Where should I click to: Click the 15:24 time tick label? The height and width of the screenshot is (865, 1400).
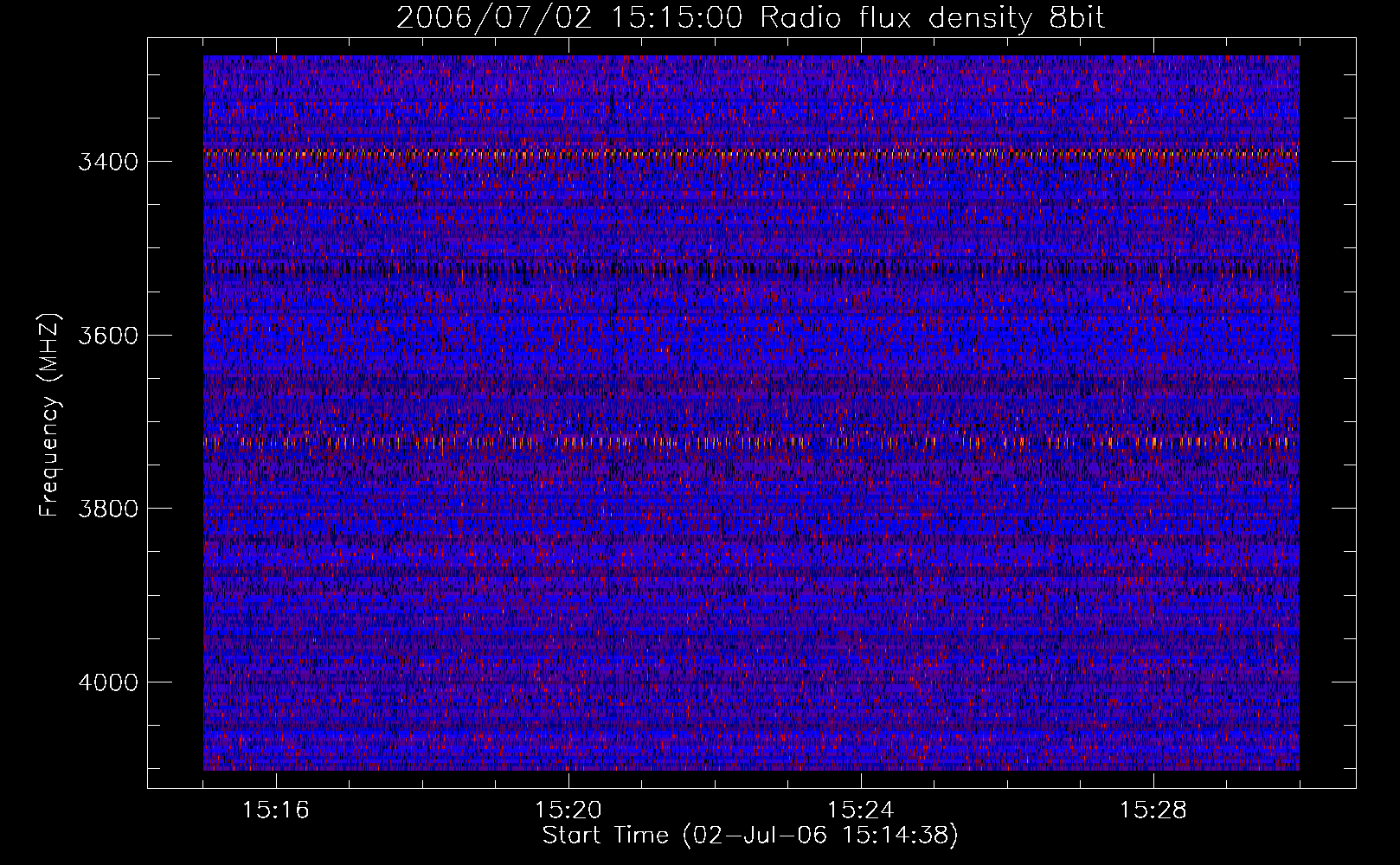[x=861, y=811]
